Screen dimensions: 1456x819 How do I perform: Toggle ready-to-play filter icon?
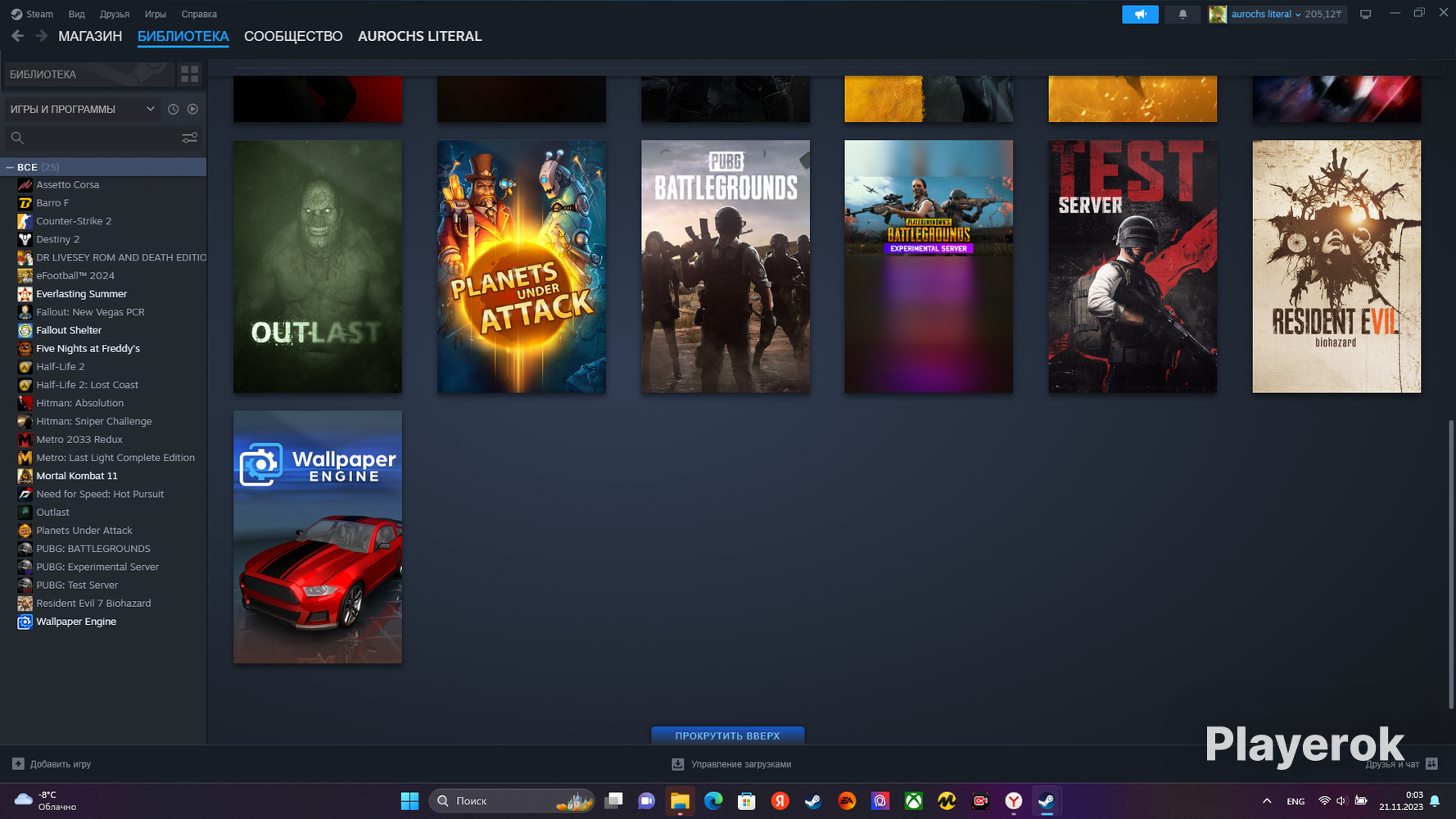coord(193,109)
